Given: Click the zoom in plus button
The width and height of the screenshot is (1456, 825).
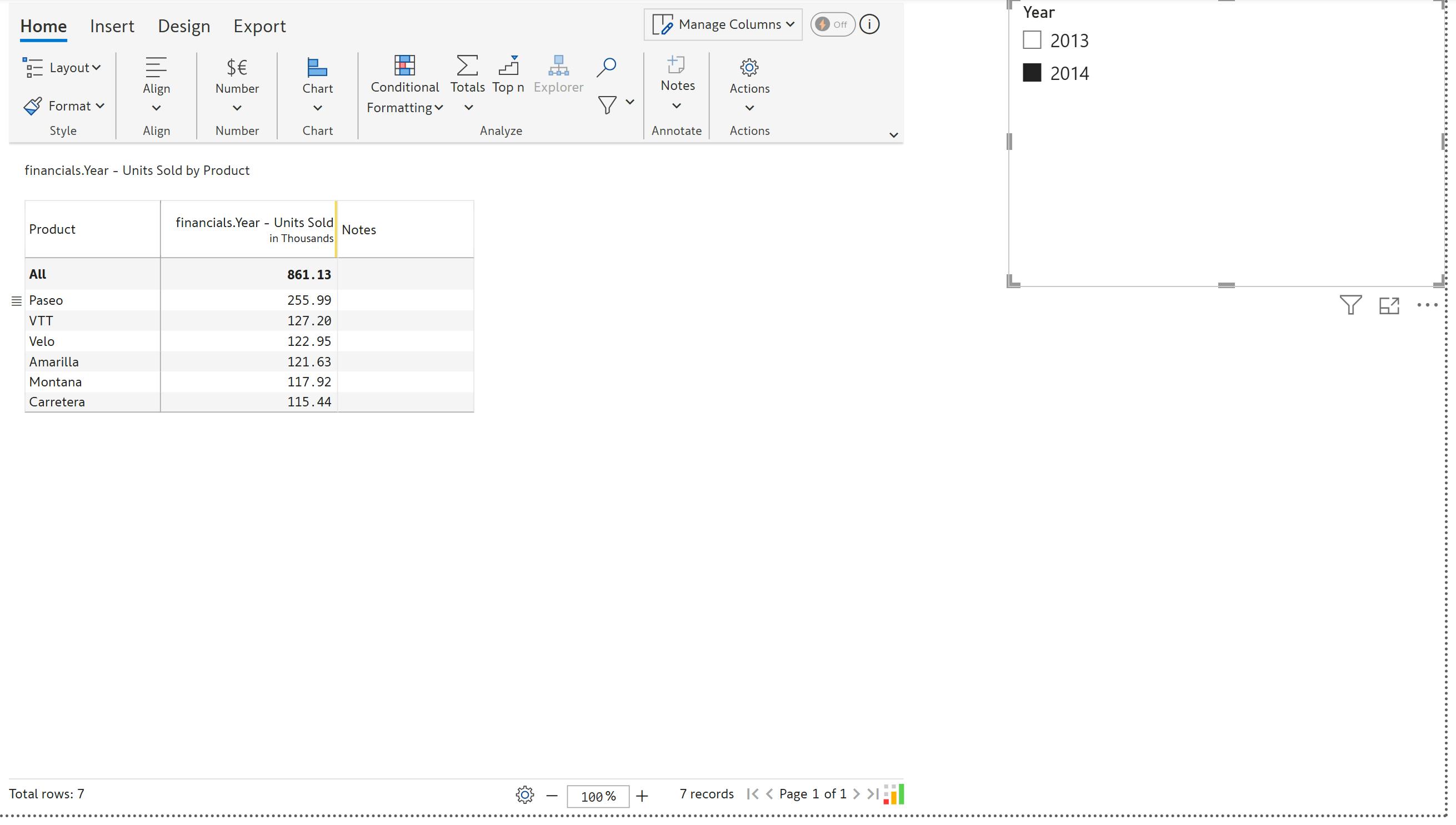Looking at the screenshot, I should coord(642,796).
